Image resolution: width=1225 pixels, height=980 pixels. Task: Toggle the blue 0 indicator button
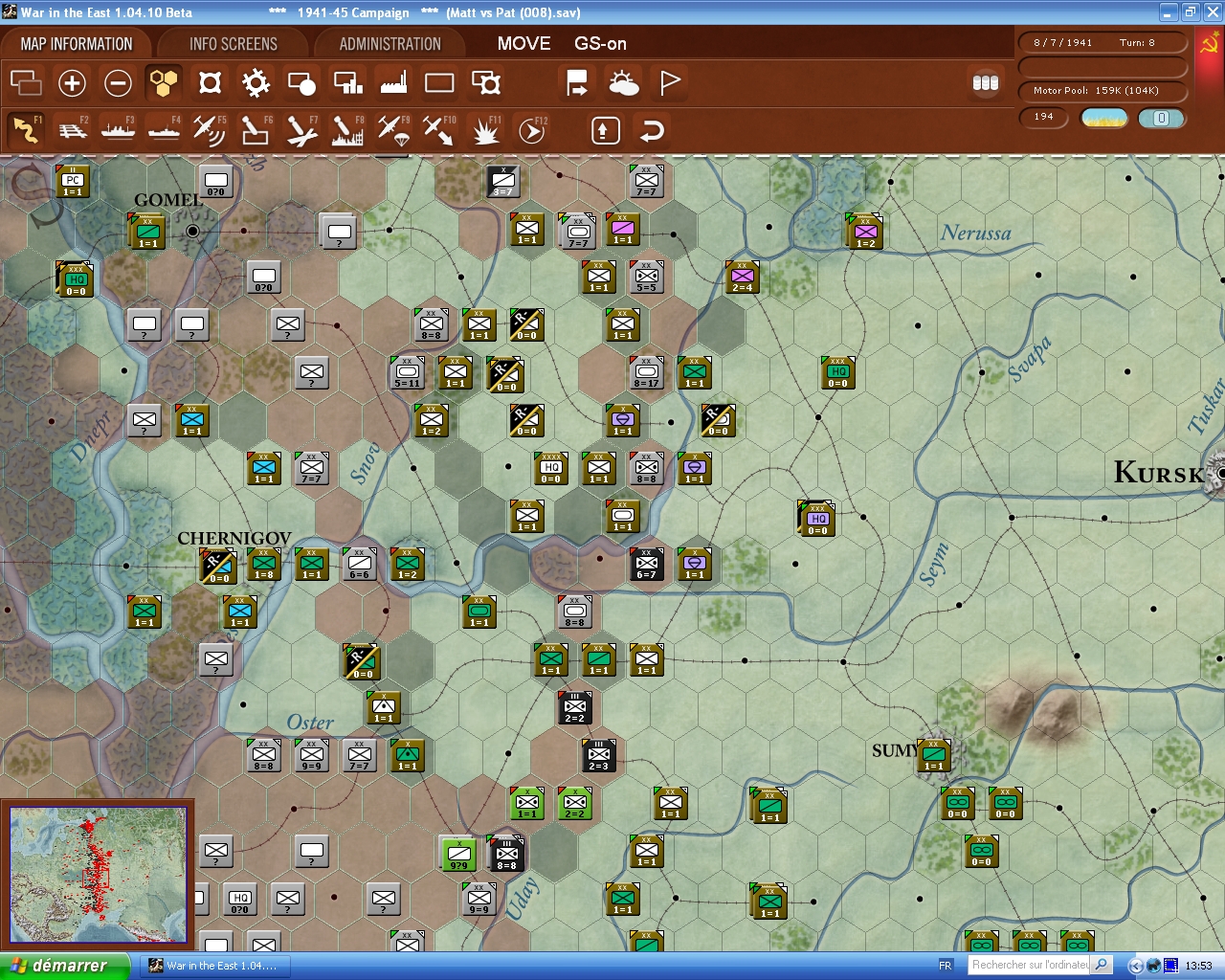[x=1161, y=118]
